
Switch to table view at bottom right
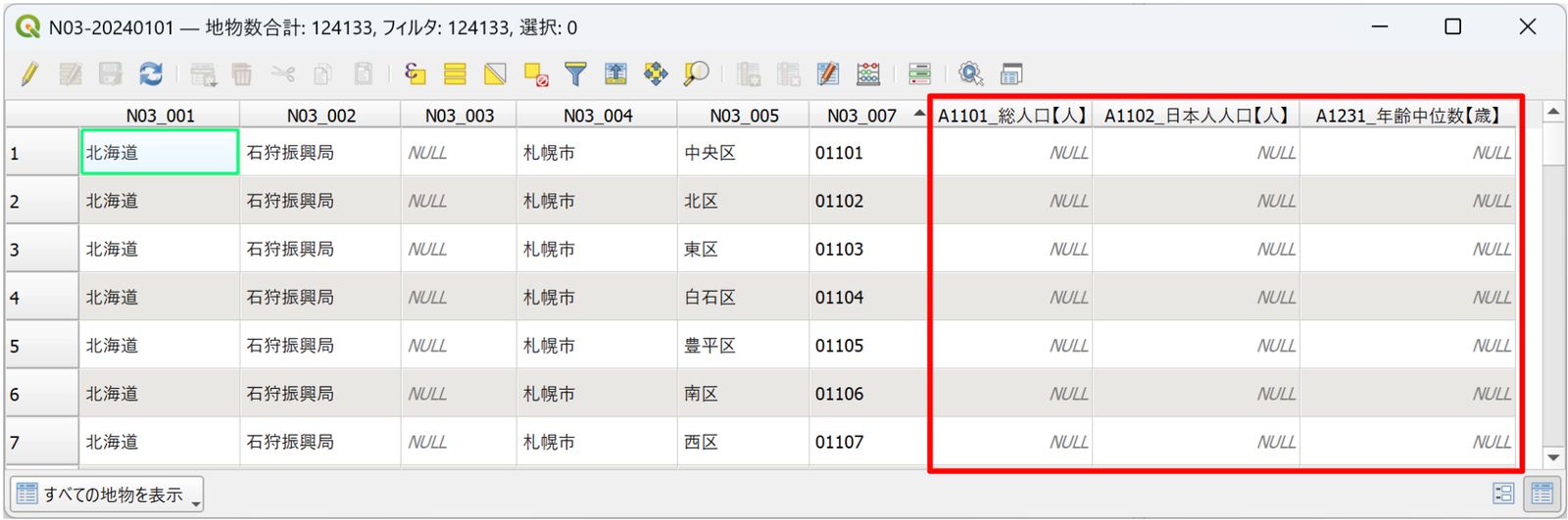(1543, 494)
